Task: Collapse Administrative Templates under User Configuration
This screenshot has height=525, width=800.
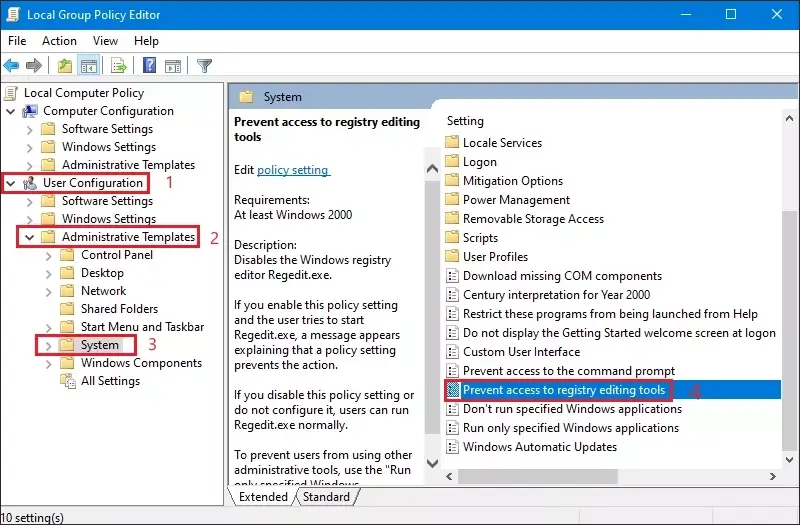Action: click(30, 237)
